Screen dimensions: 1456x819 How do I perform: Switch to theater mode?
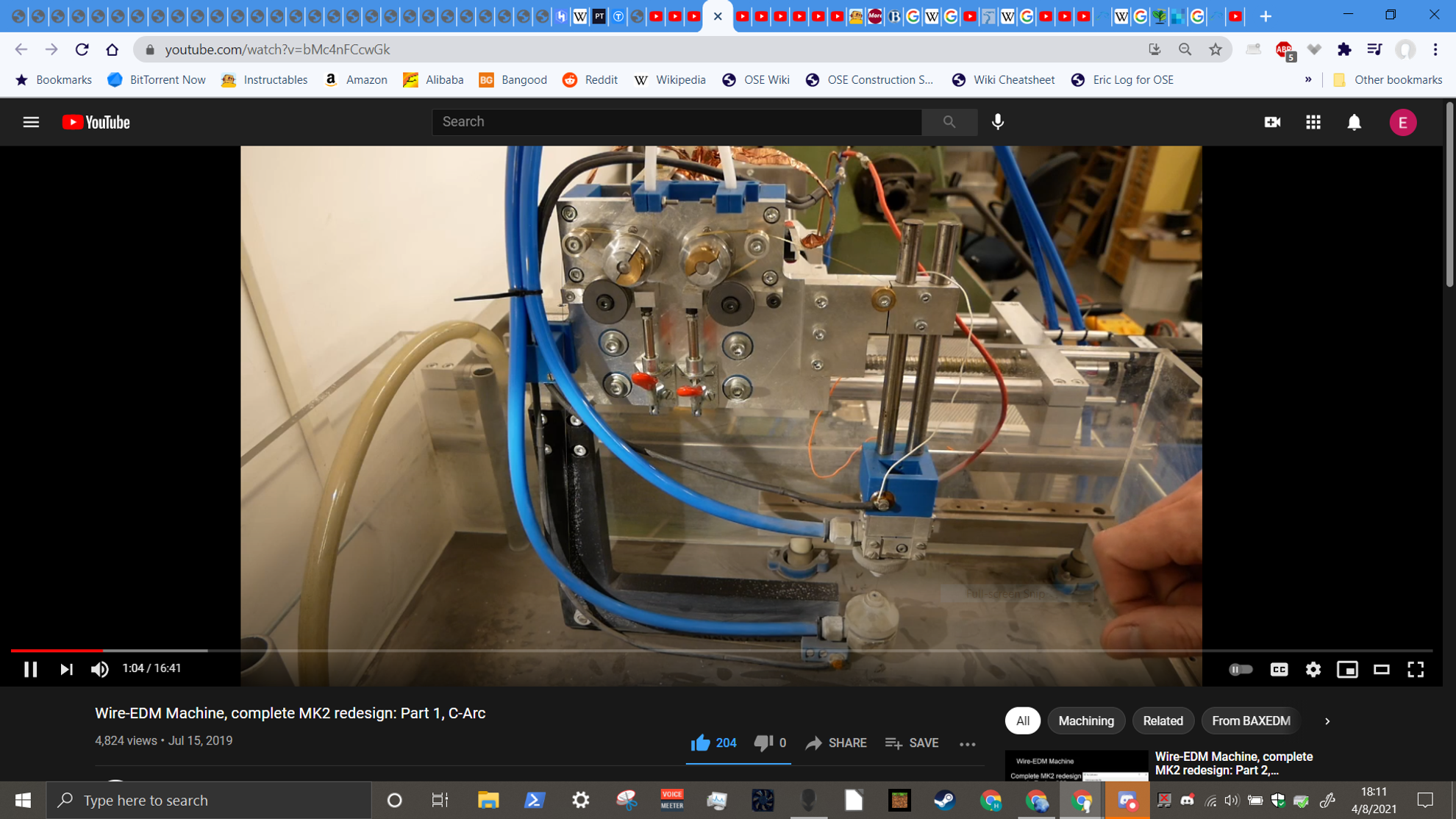tap(1382, 669)
